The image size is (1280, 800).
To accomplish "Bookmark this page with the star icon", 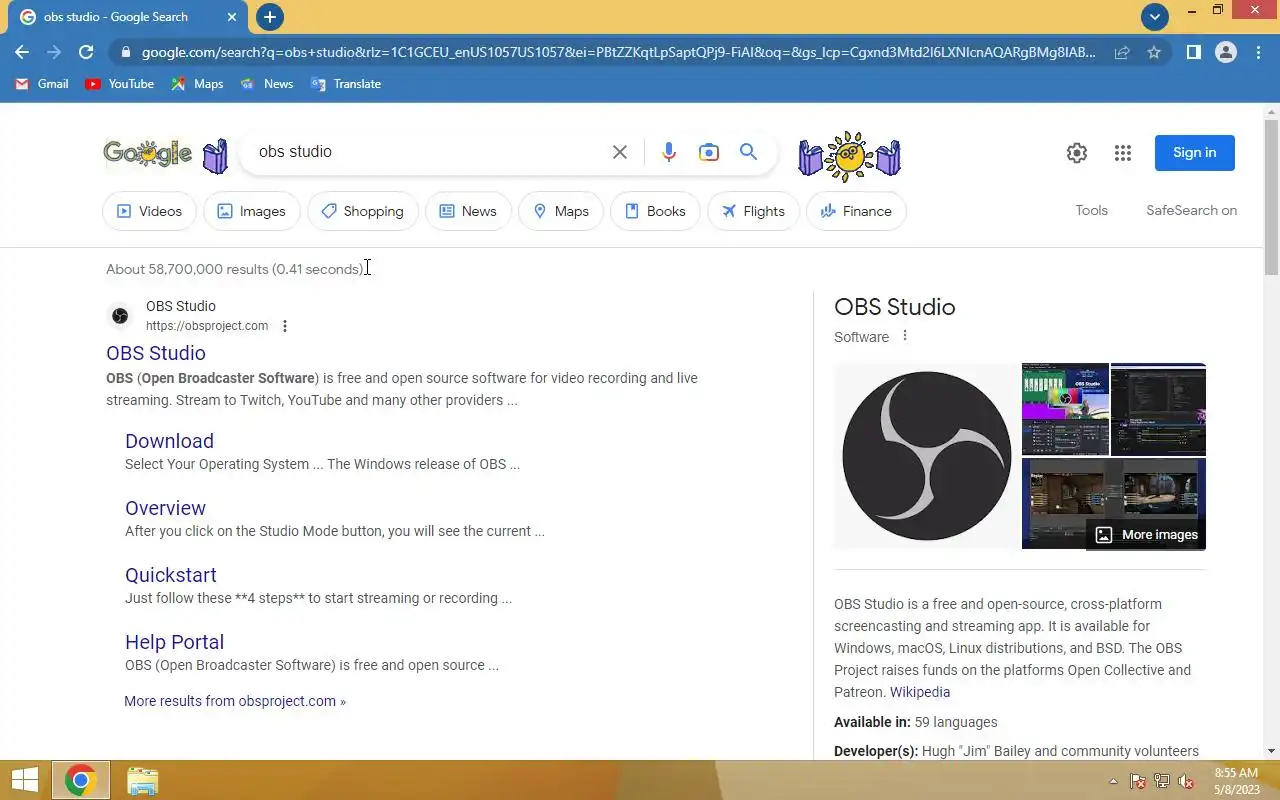I will 1154,52.
